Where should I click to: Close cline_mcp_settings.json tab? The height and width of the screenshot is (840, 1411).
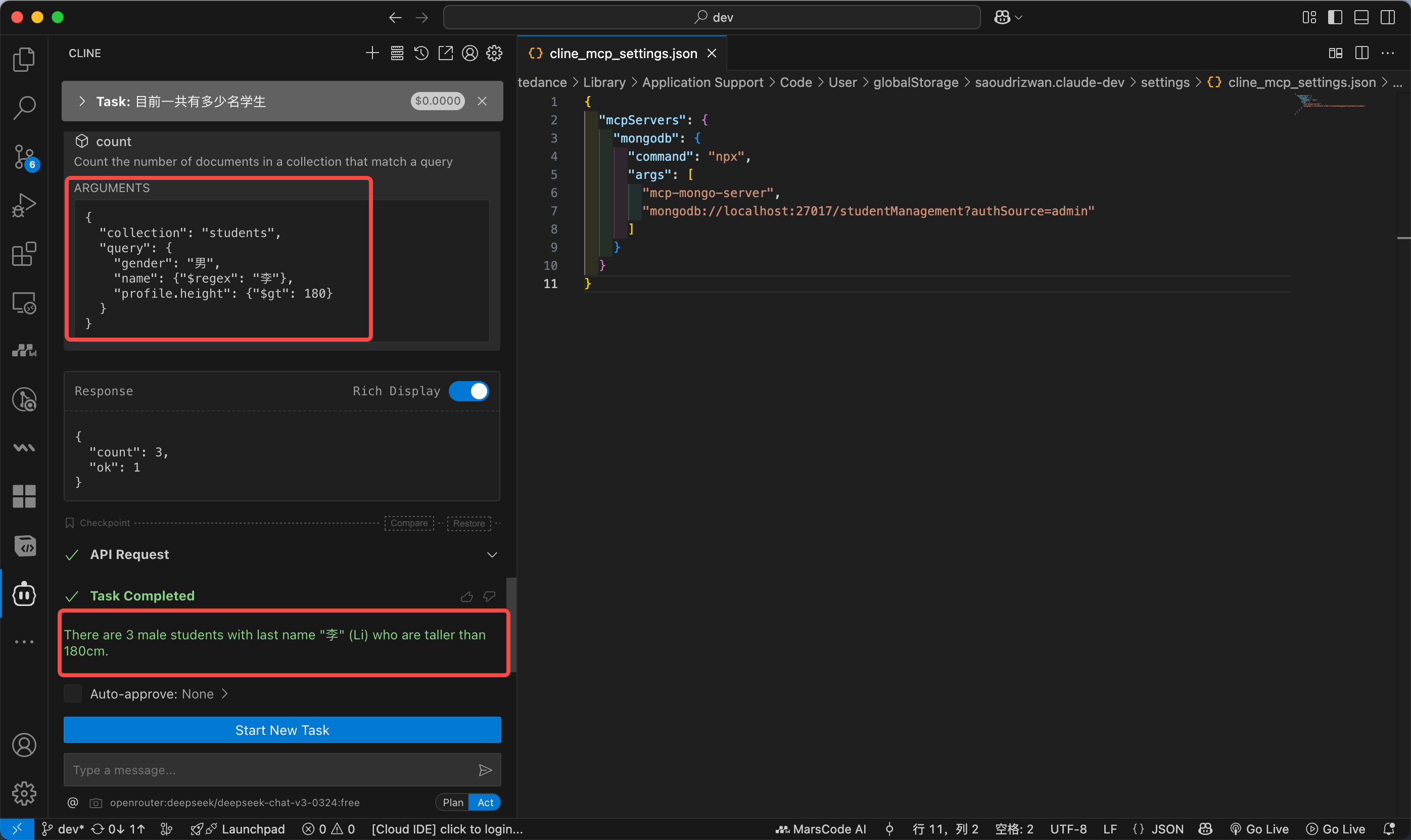pyautogui.click(x=712, y=53)
